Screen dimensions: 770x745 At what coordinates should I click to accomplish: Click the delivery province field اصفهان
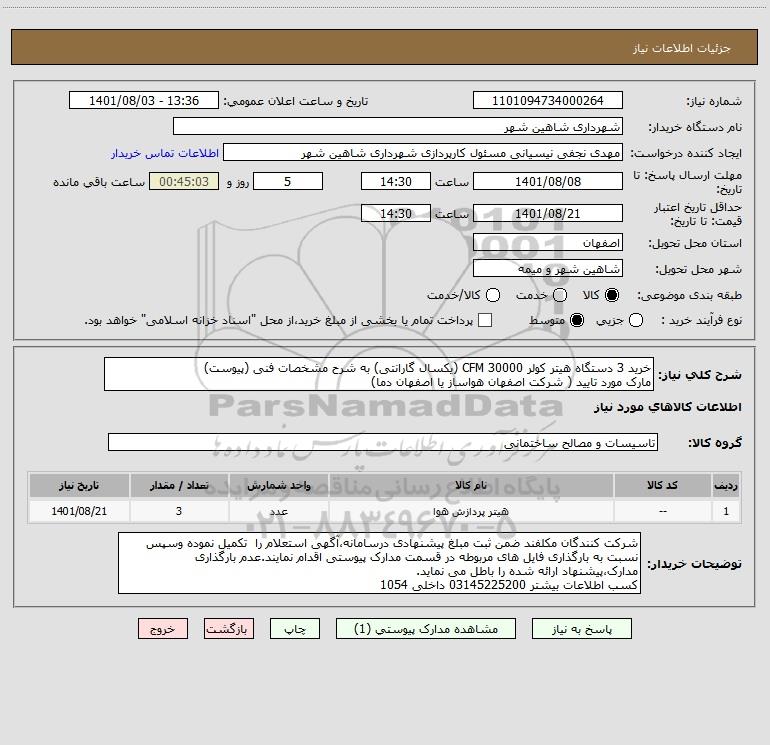pyautogui.click(x=548, y=243)
